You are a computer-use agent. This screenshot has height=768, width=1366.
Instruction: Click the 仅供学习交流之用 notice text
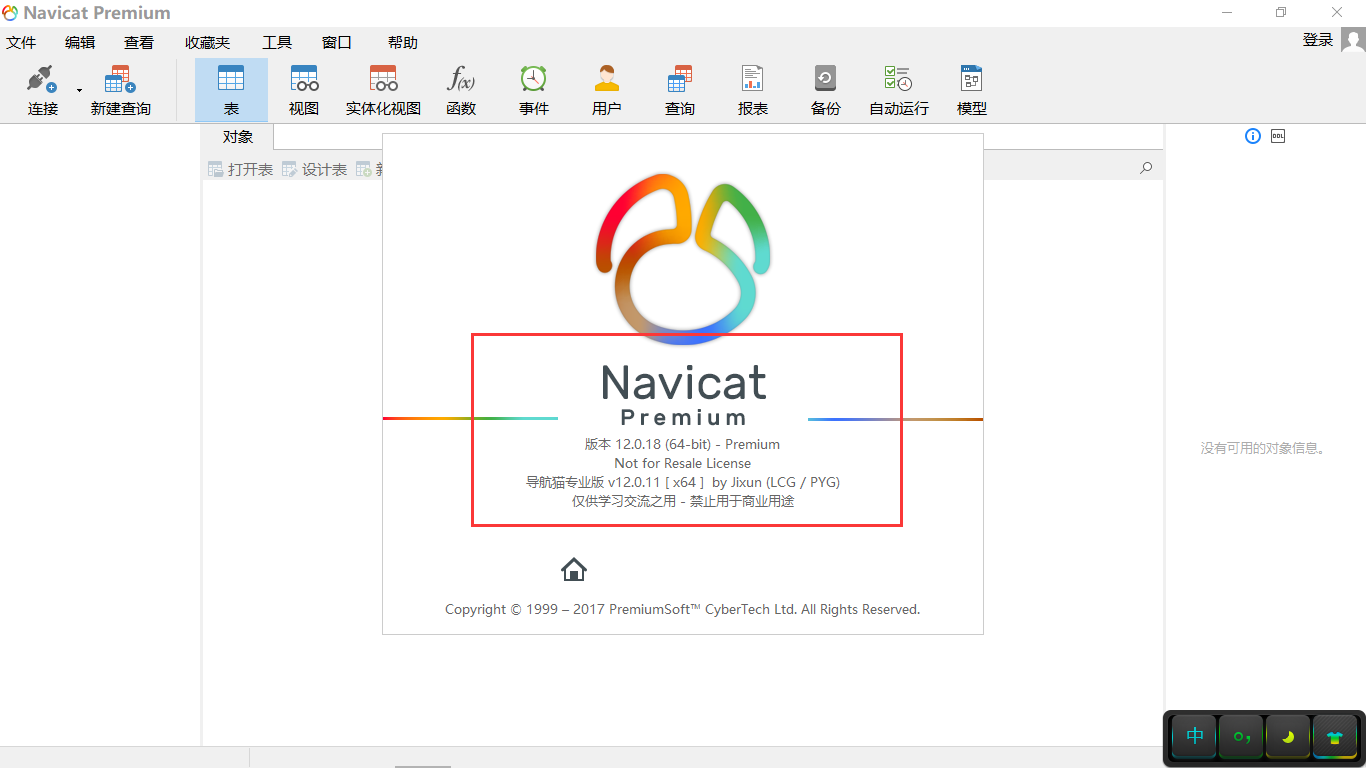pyautogui.click(x=683, y=501)
